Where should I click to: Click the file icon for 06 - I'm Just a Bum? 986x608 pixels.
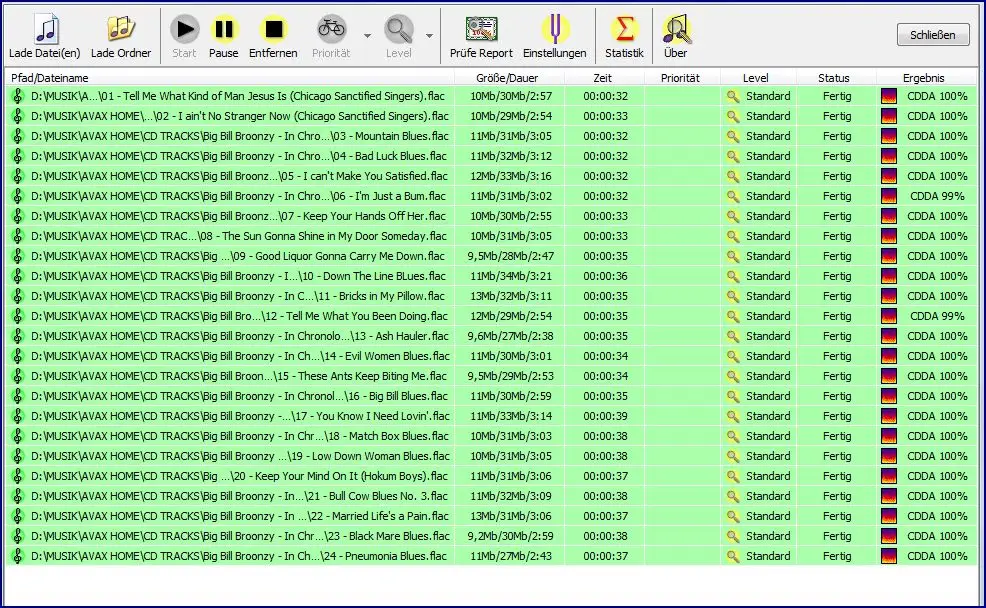(18, 196)
